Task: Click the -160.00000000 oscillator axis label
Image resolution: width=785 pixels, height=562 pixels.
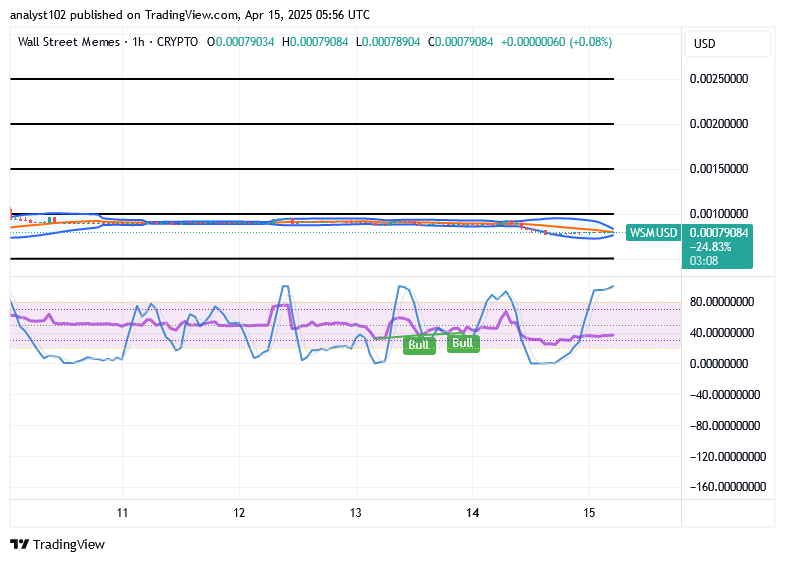Action: 728,487
